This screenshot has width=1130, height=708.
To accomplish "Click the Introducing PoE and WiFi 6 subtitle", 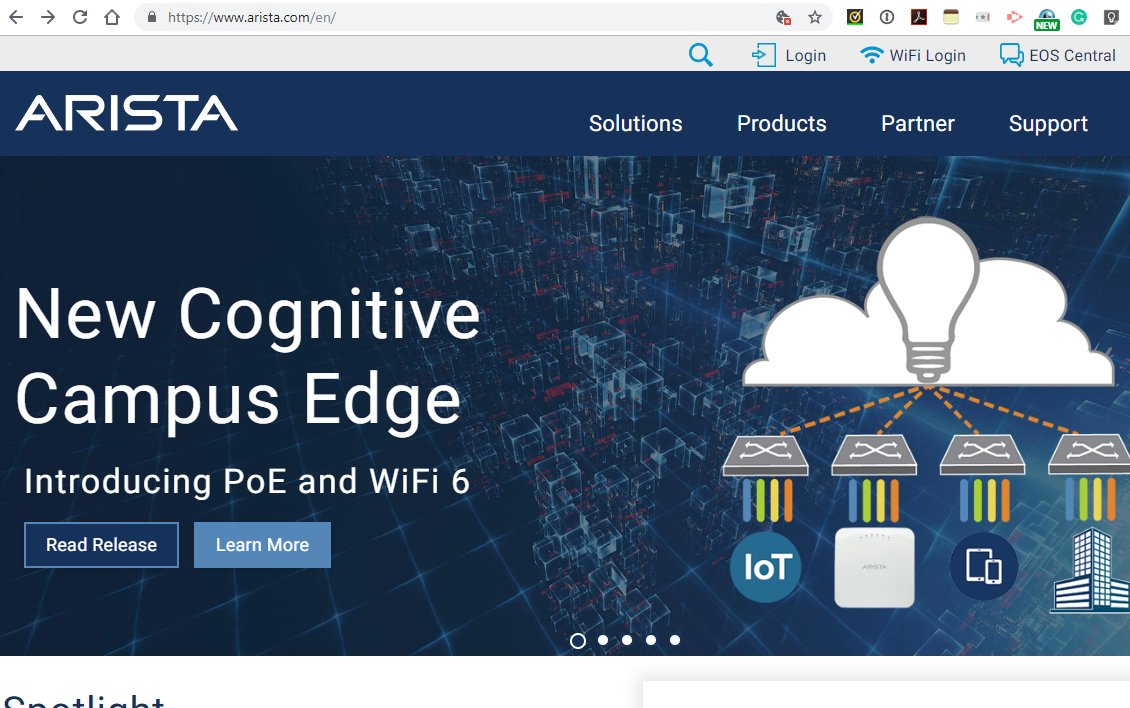I will tap(246, 482).
